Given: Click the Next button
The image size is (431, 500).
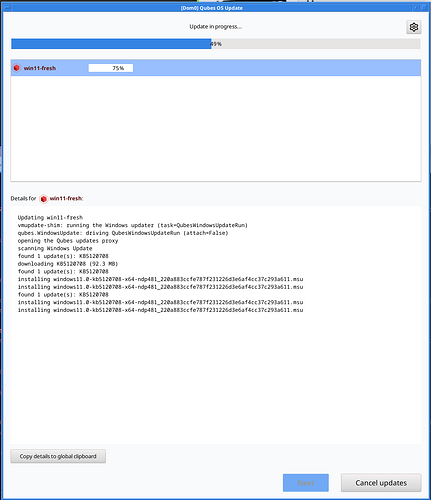Looking at the screenshot, I should pyautogui.click(x=306, y=483).
